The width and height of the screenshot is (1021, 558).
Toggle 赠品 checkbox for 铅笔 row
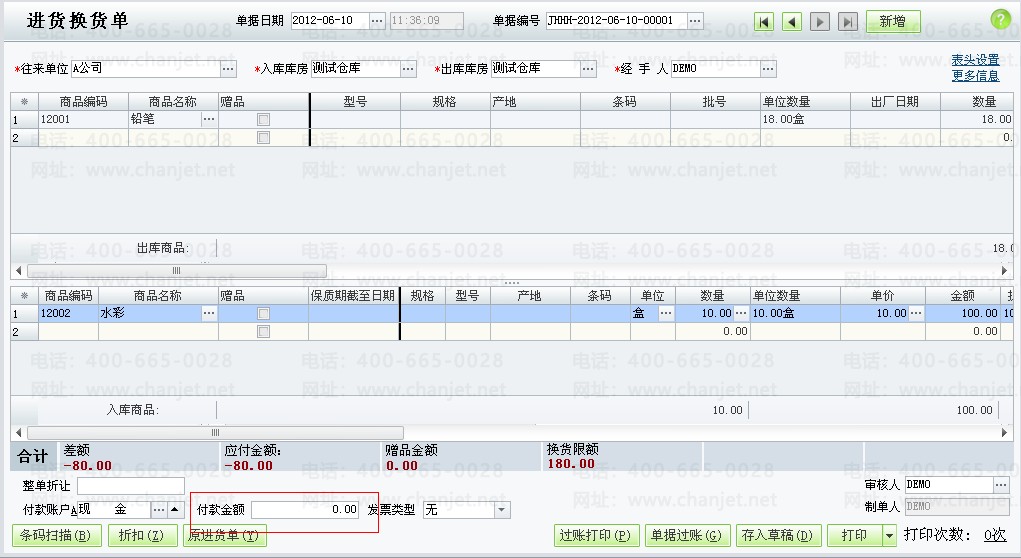(x=264, y=119)
